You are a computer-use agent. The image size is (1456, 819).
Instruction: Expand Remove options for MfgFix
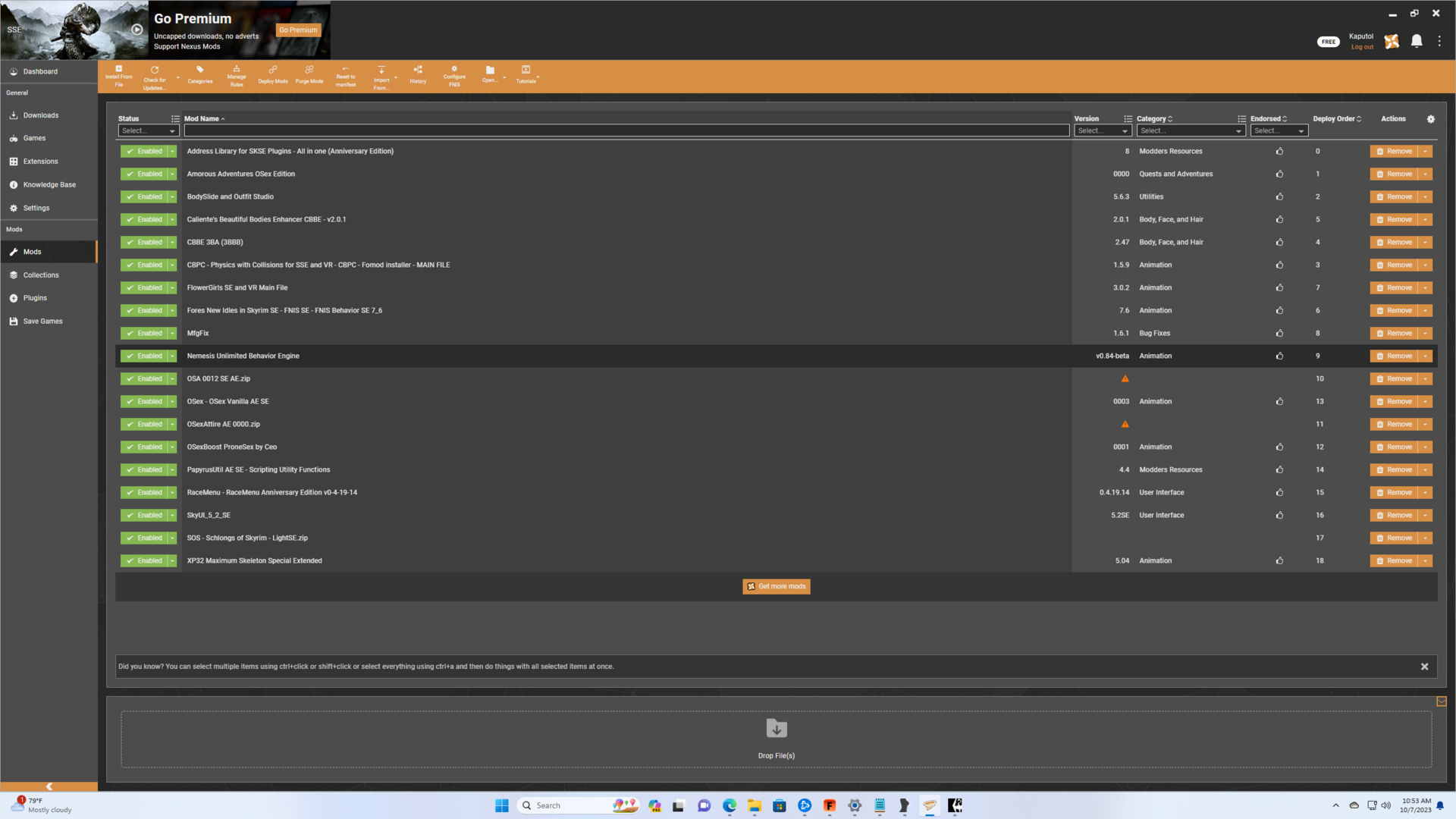tap(1426, 333)
